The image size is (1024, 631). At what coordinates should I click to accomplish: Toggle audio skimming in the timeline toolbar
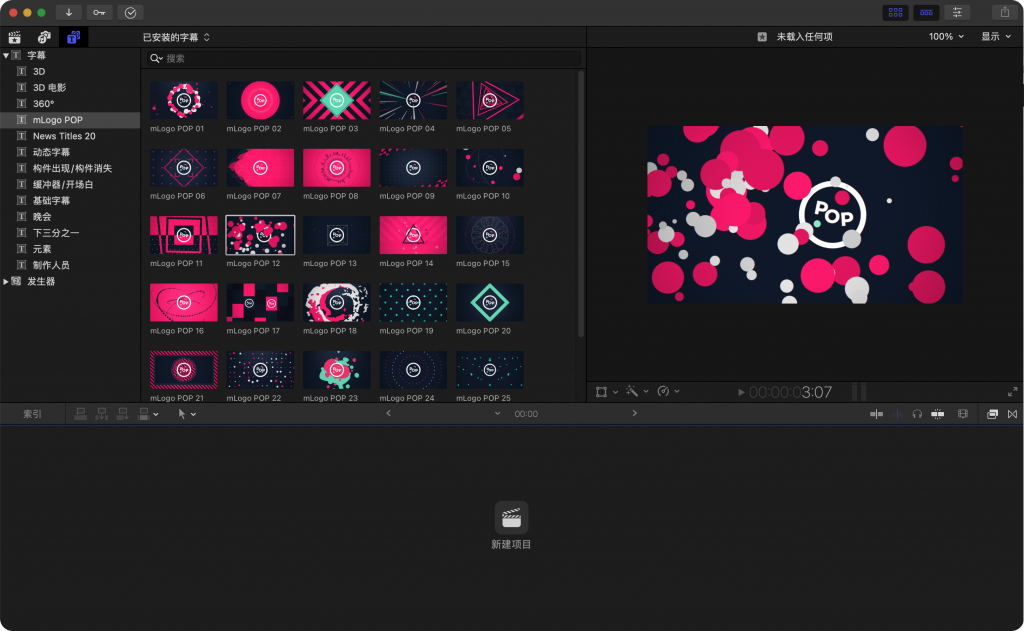point(898,413)
